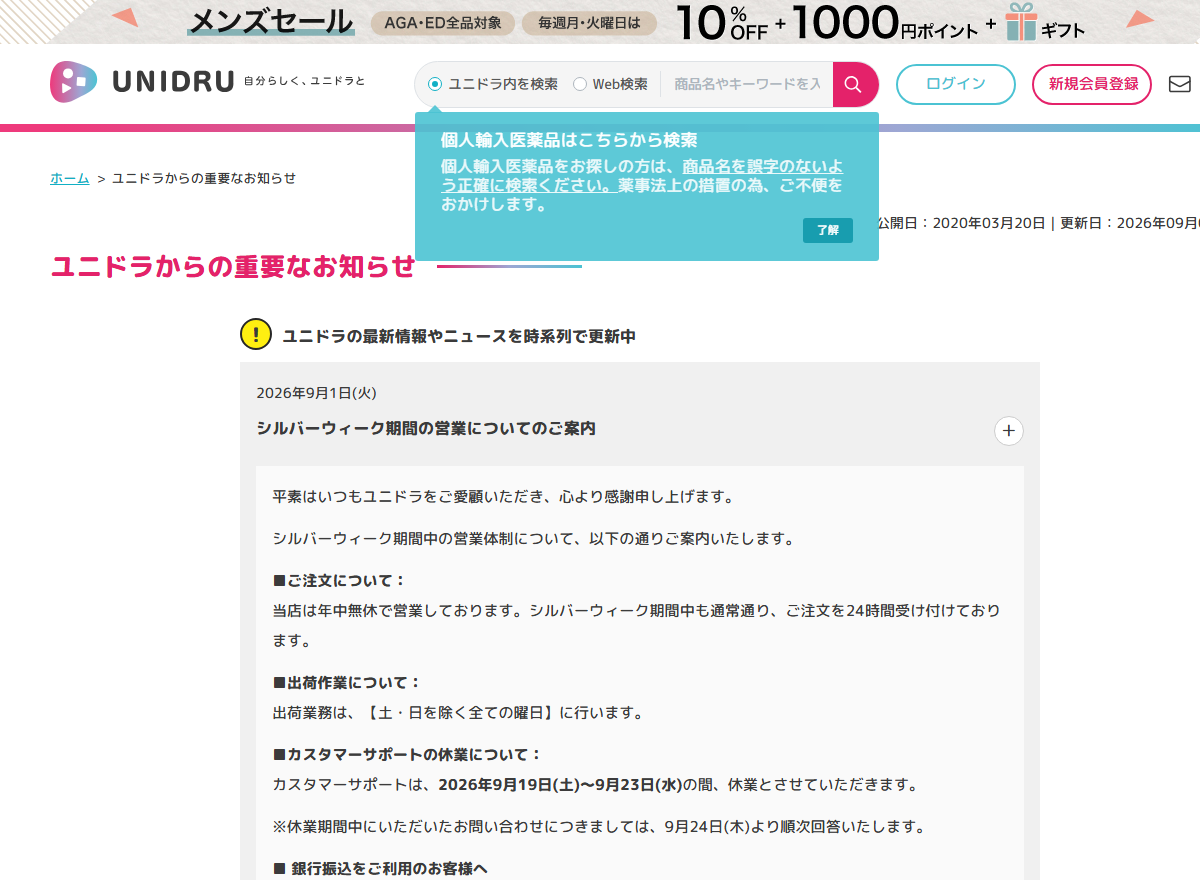Click the gift box icon in banner
The height and width of the screenshot is (880, 1200).
click(1021, 21)
